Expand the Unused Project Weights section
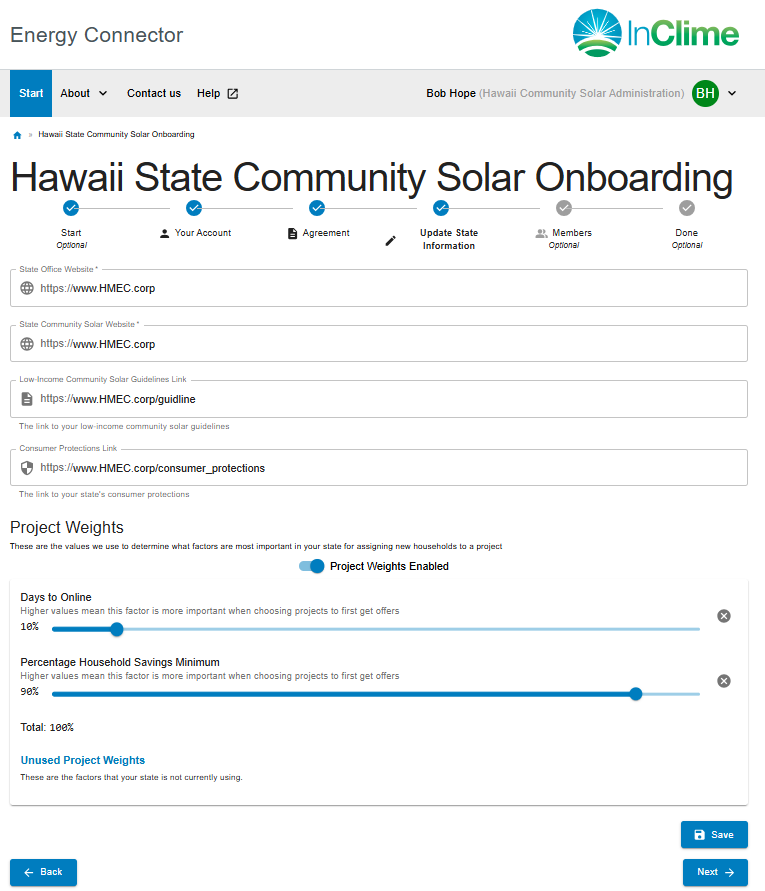The height and width of the screenshot is (891, 765). 82,760
